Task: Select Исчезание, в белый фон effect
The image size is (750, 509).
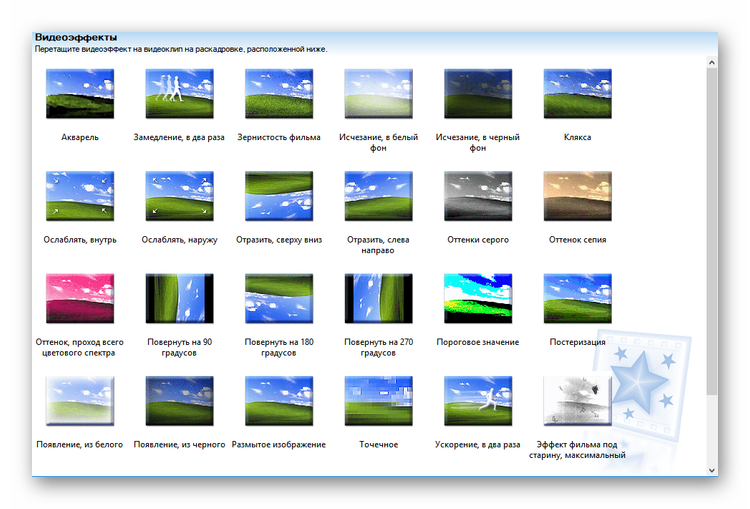Action: coord(378,94)
